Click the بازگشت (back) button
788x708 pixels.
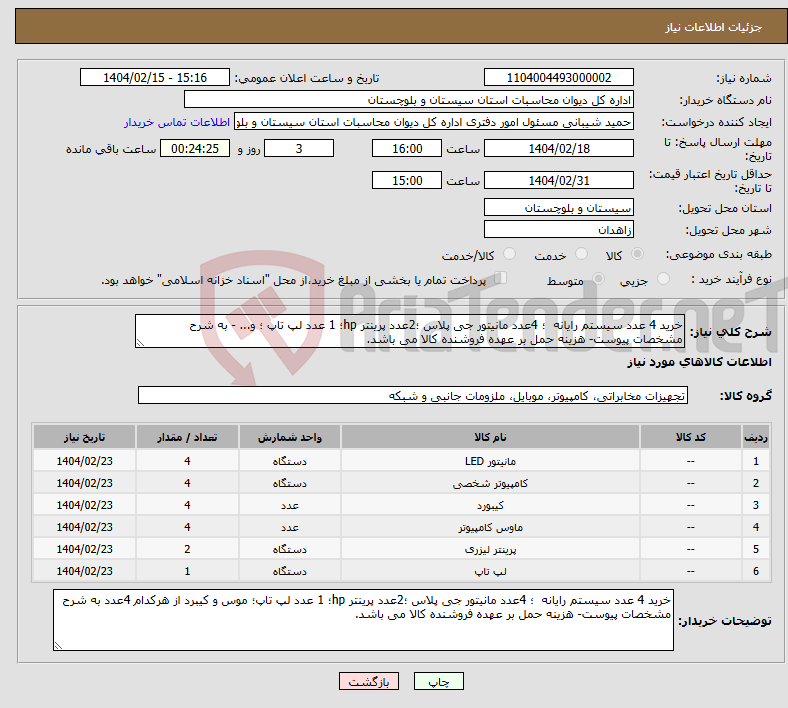[369, 681]
